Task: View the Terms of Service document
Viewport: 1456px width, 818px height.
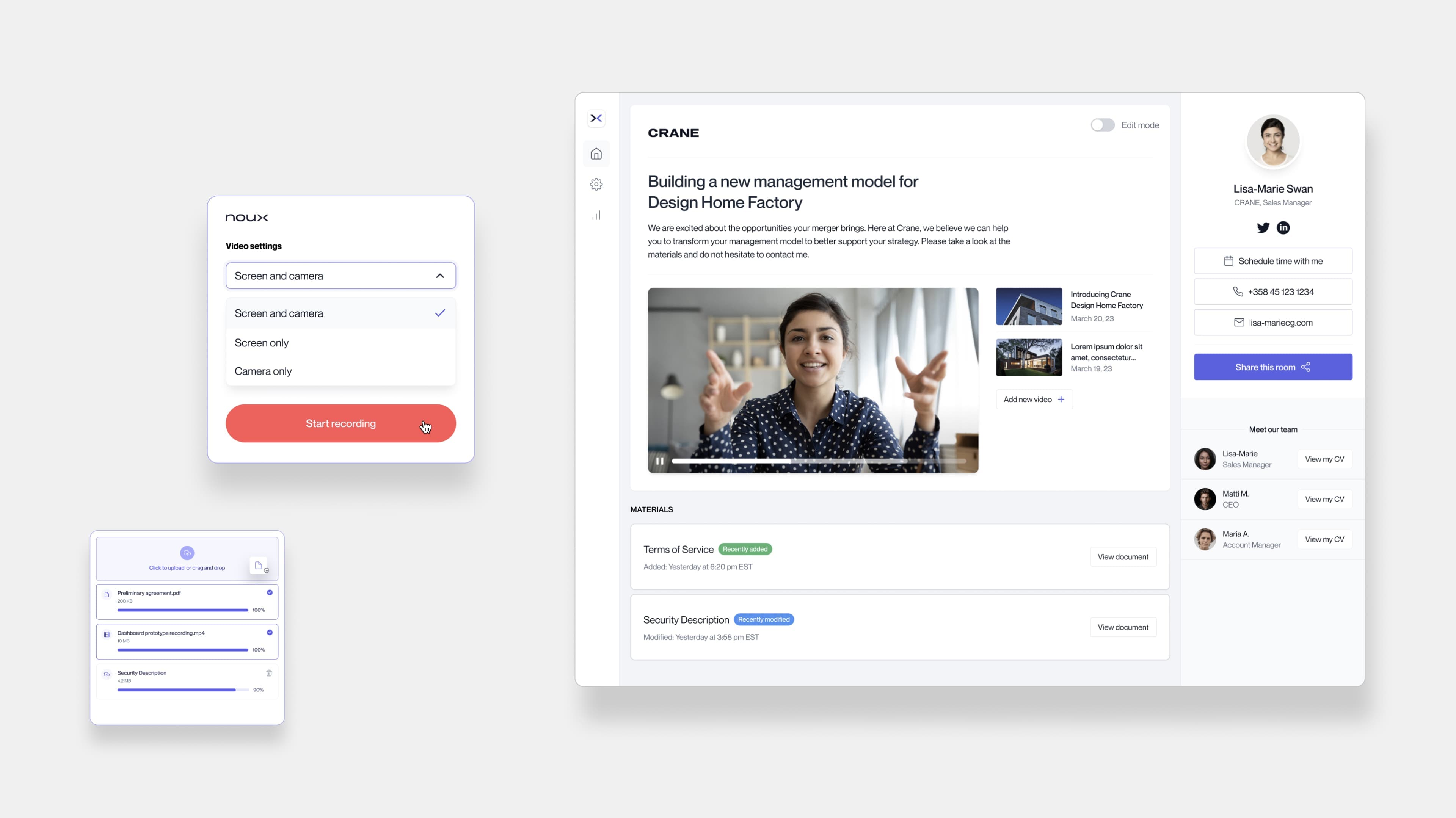Action: click(1122, 557)
